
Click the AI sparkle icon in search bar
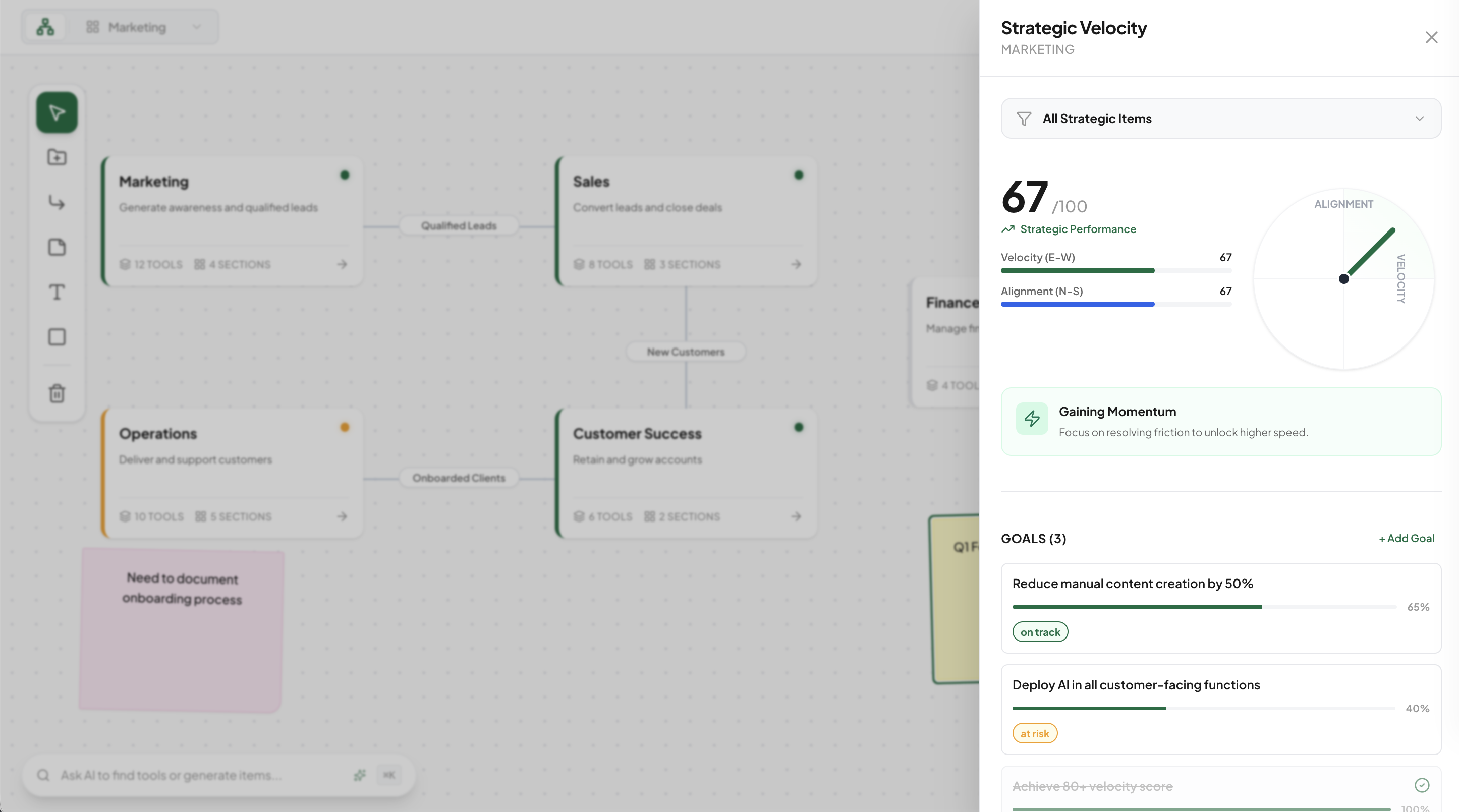(360, 775)
